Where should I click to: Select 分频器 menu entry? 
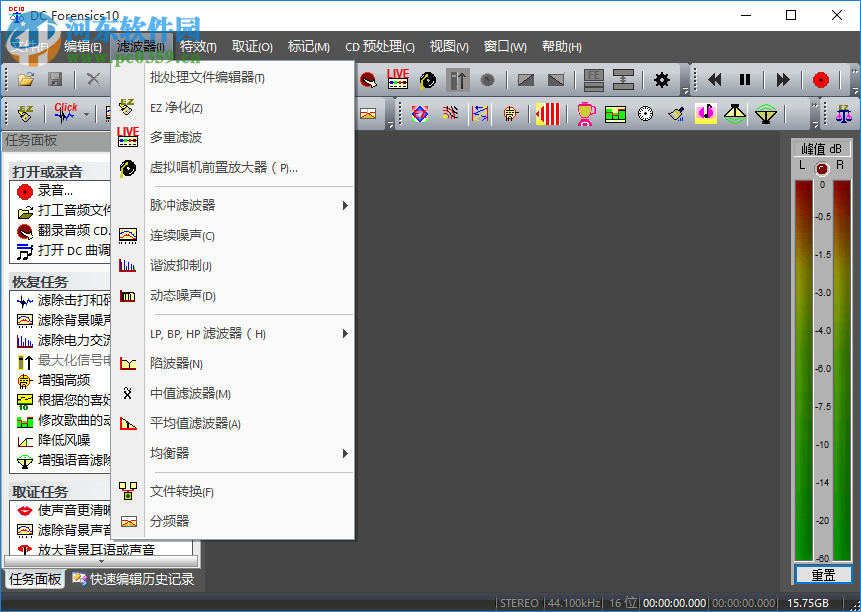click(x=233, y=521)
